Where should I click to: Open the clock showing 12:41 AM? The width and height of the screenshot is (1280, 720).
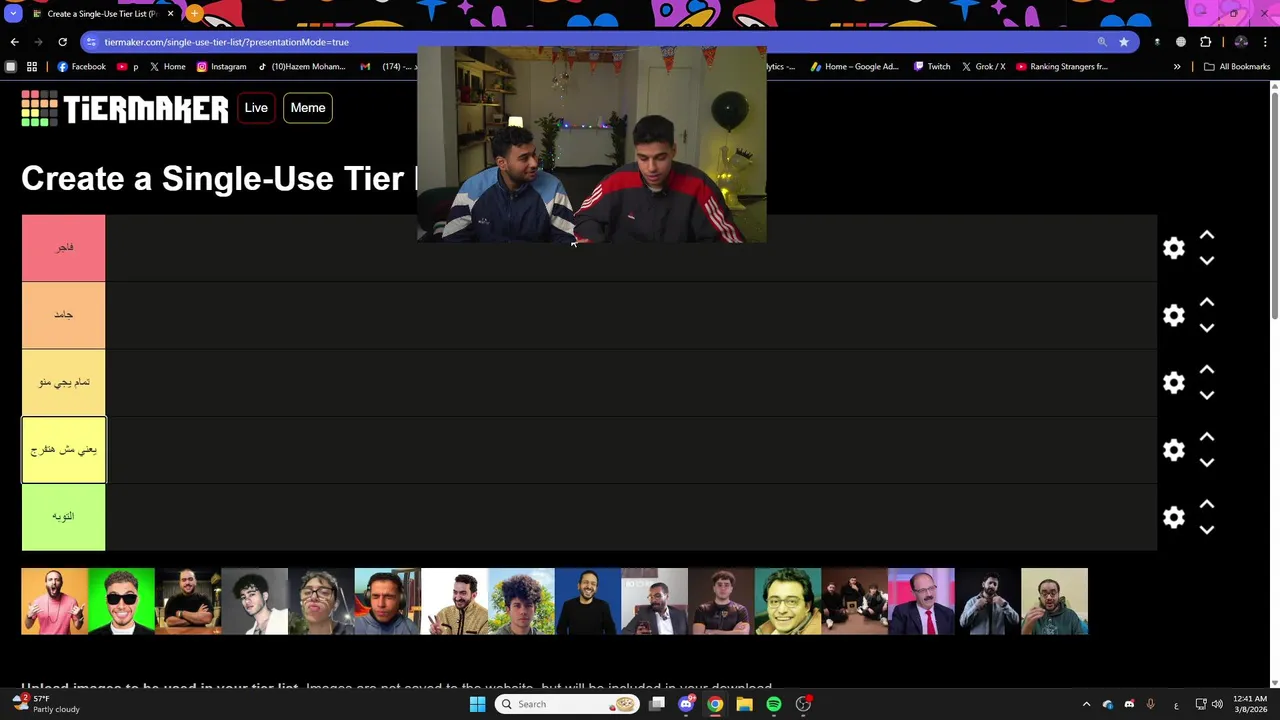[x=1250, y=704]
